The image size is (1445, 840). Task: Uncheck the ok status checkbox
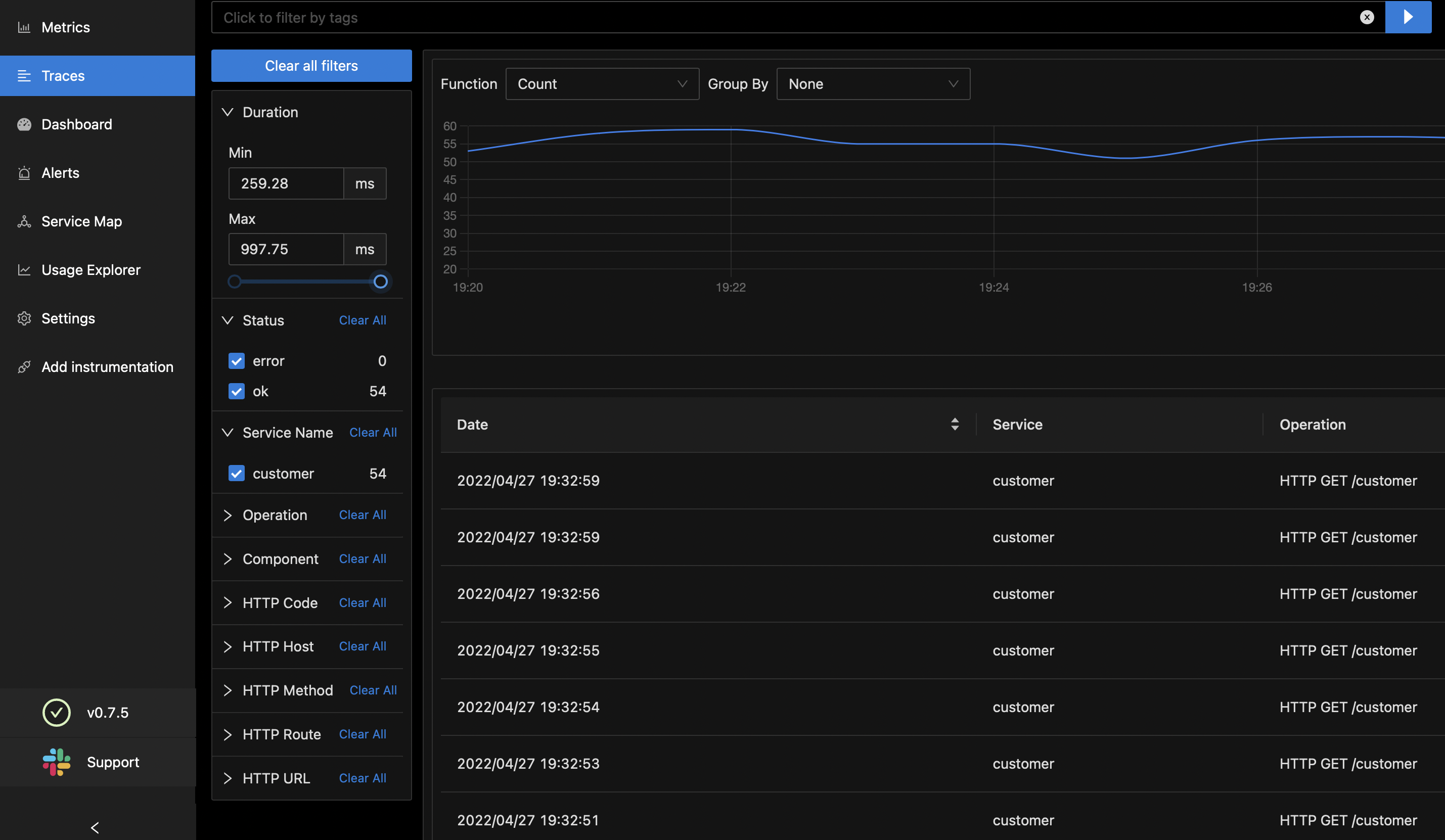[236, 391]
